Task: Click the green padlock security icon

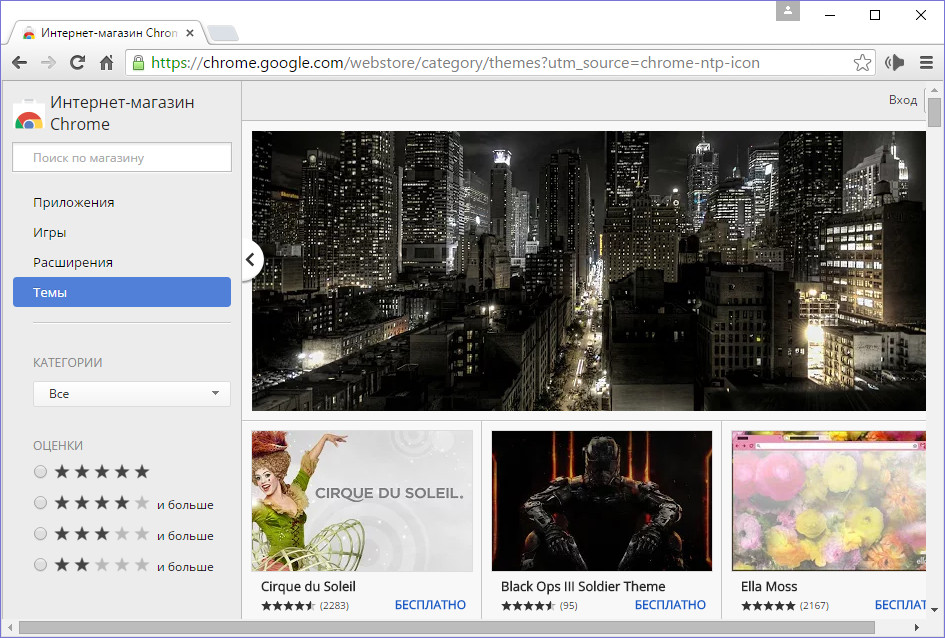Action: click(x=138, y=63)
